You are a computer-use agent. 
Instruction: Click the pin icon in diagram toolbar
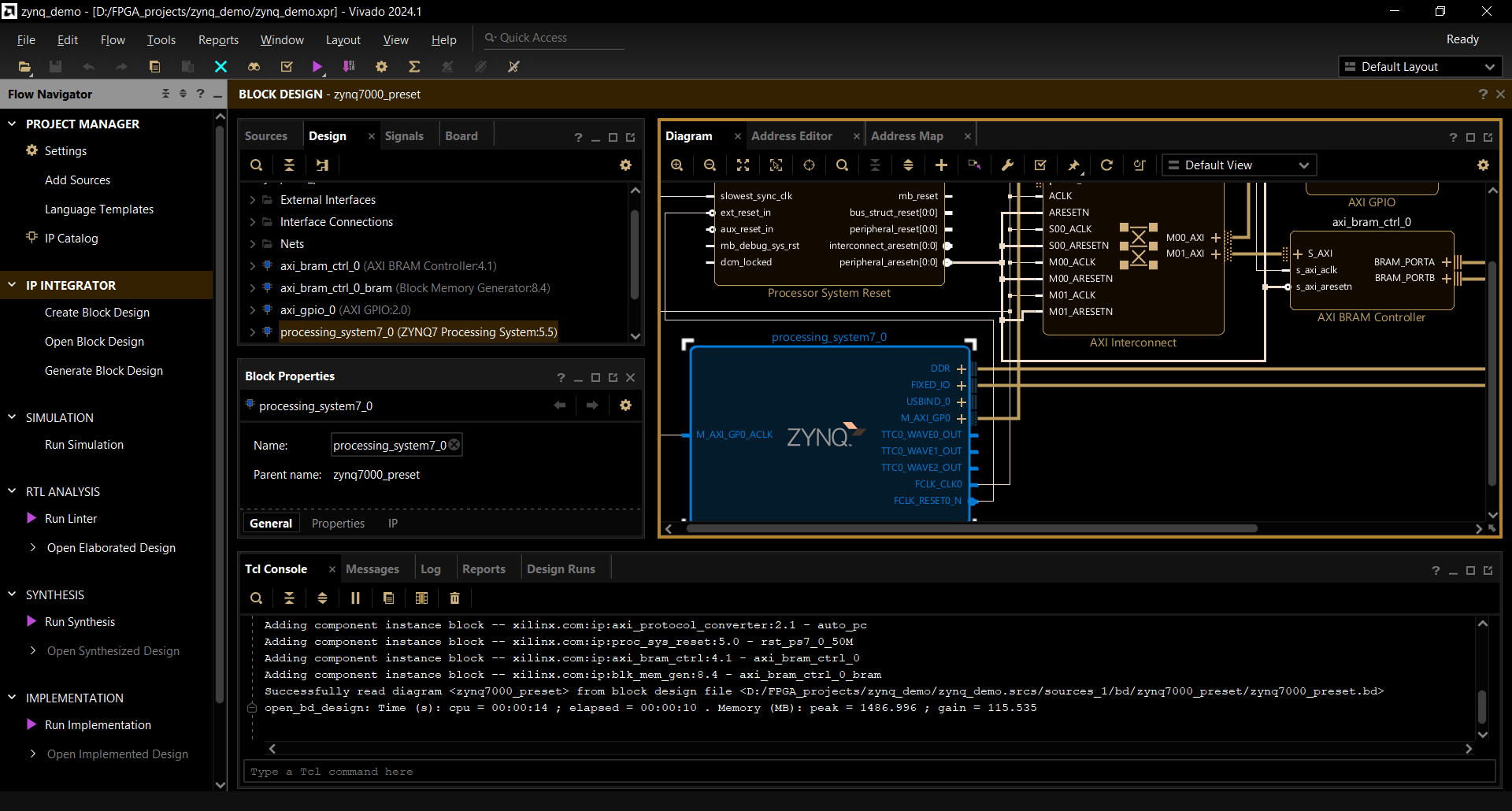pyautogui.click(x=1073, y=165)
